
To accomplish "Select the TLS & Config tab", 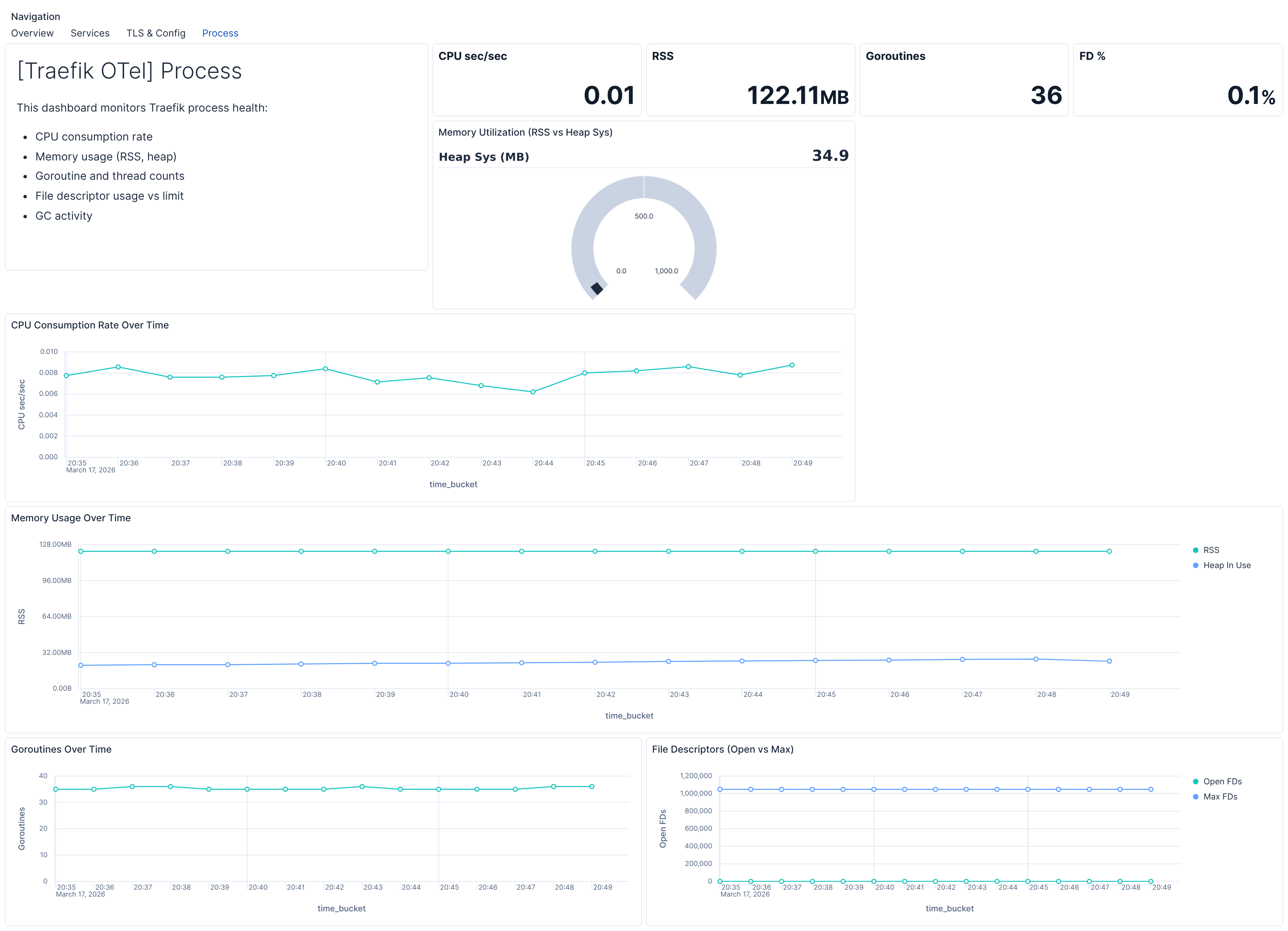I will 156,33.
